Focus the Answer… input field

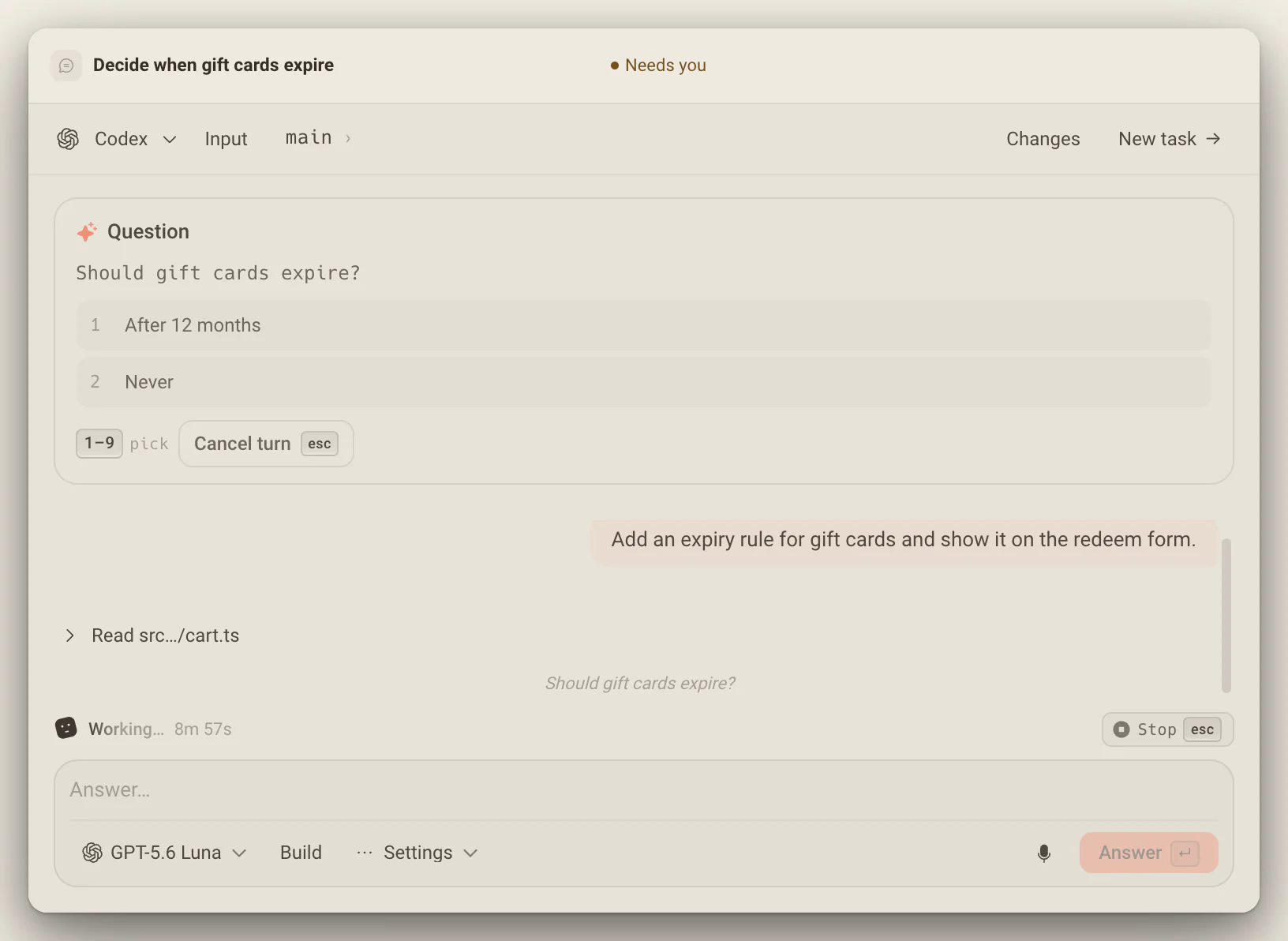643,790
